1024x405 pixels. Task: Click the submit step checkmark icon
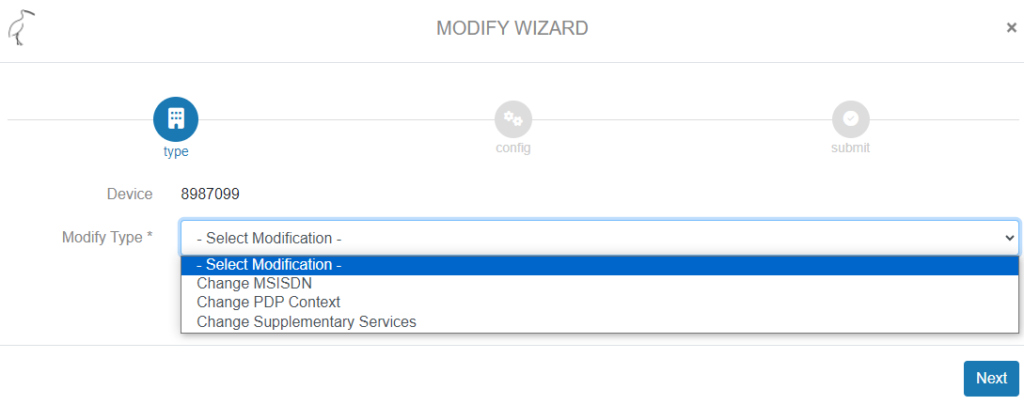coord(850,119)
